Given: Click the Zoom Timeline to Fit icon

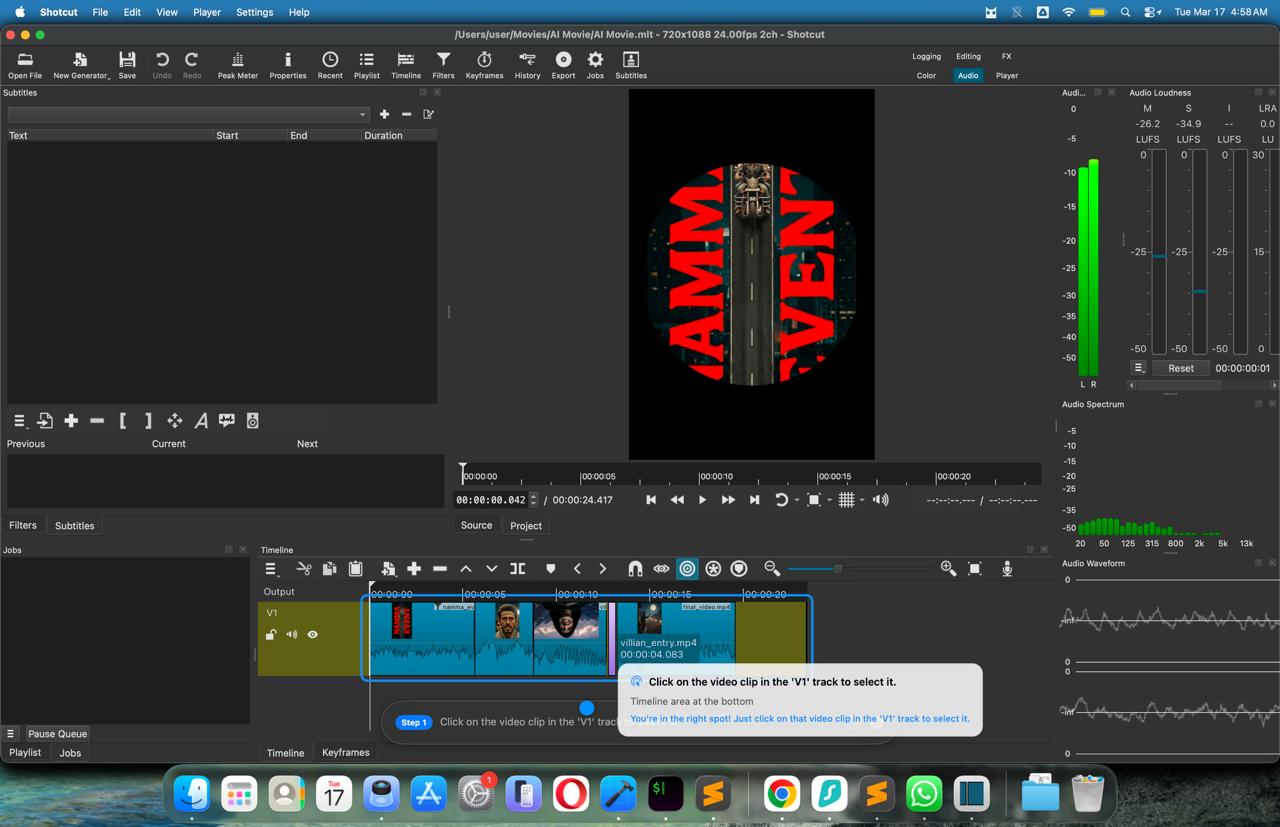Looking at the screenshot, I should pyautogui.click(x=975, y=569).
